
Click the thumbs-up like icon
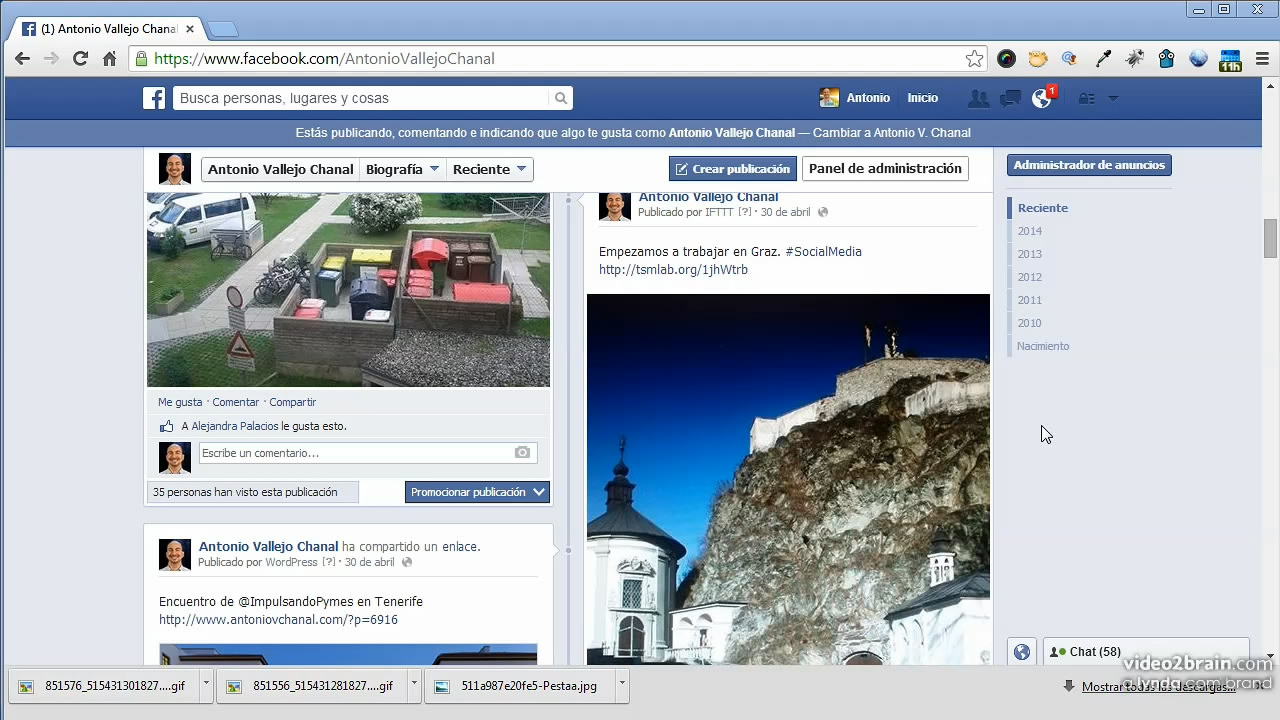[x=167, y=426]
